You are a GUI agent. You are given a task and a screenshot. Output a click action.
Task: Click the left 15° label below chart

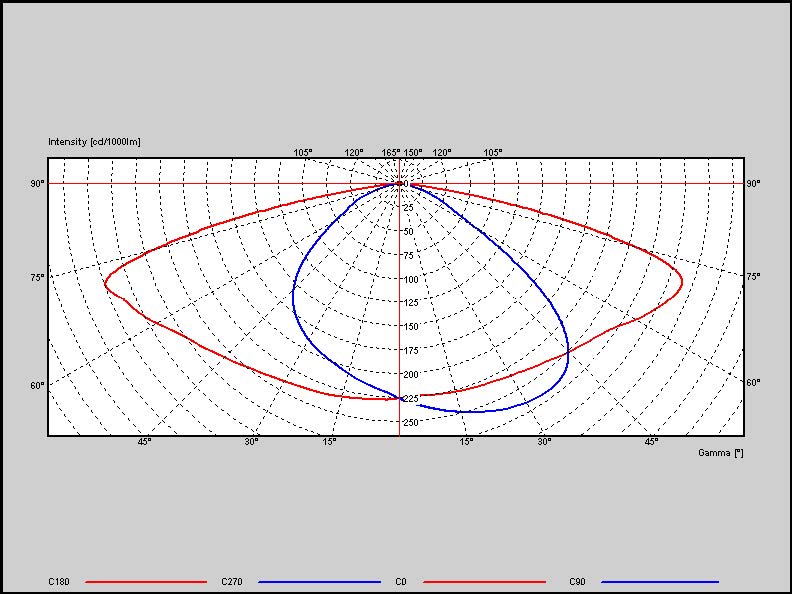(329, 442)
